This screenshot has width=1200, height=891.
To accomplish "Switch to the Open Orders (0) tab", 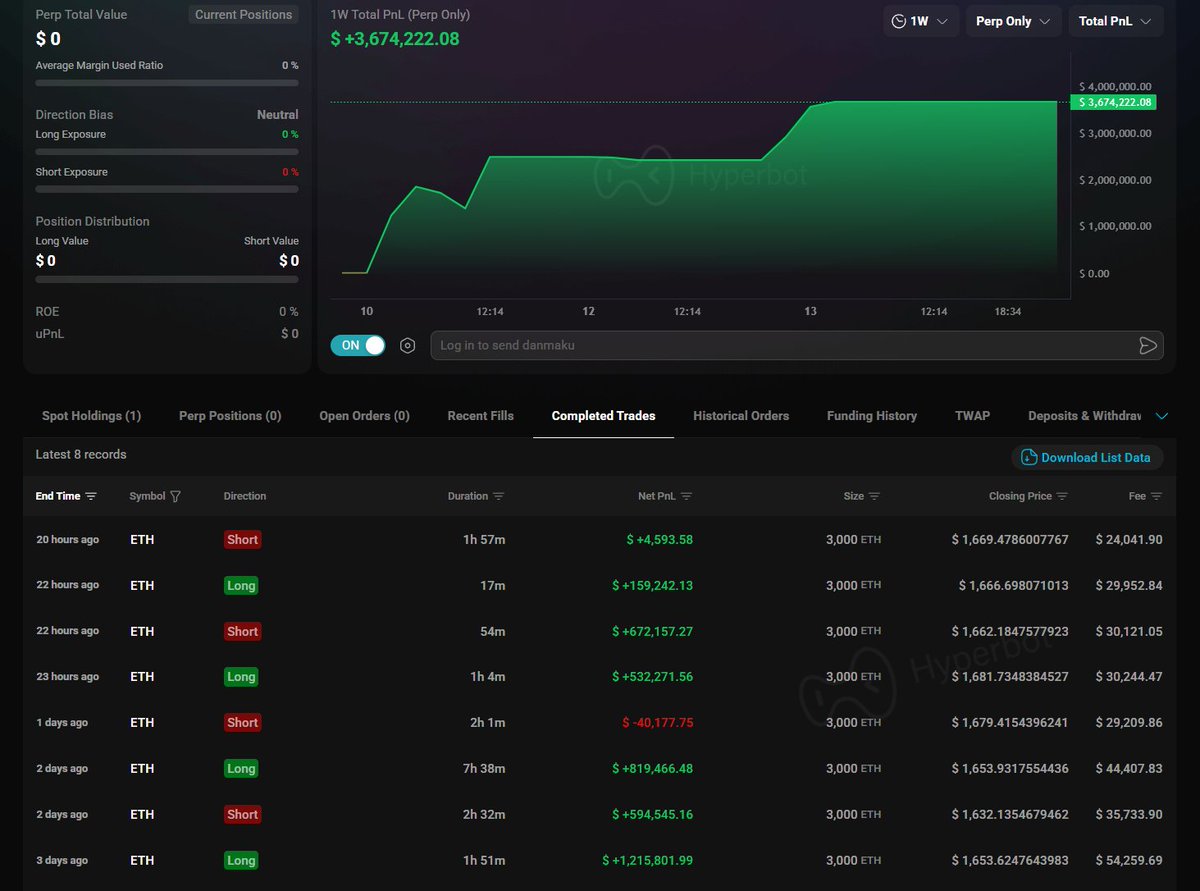I will [364, 416].
